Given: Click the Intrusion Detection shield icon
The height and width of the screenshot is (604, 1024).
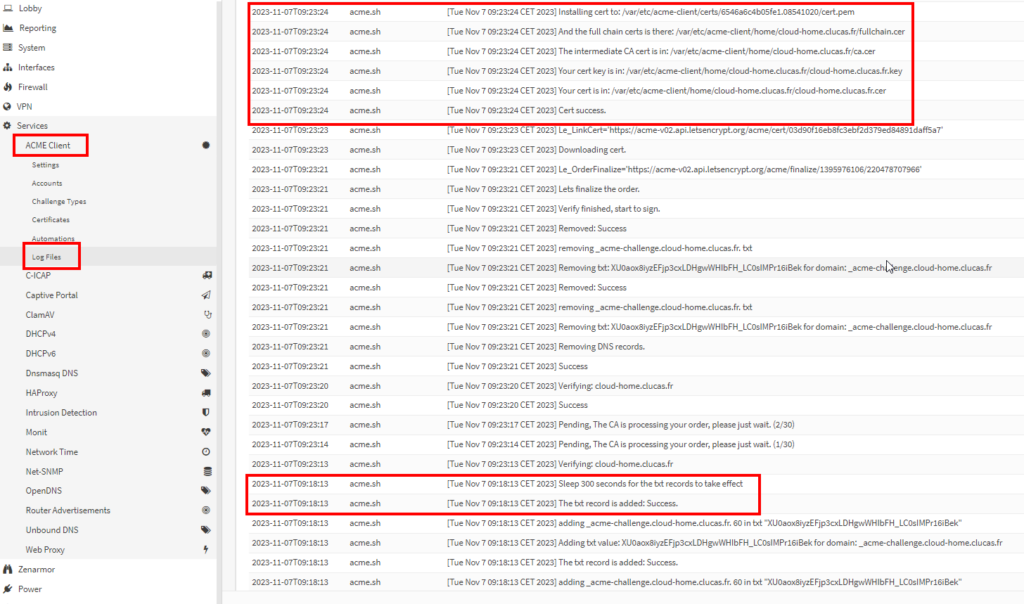Looking at the screenshot, I should tap(206, 412).
